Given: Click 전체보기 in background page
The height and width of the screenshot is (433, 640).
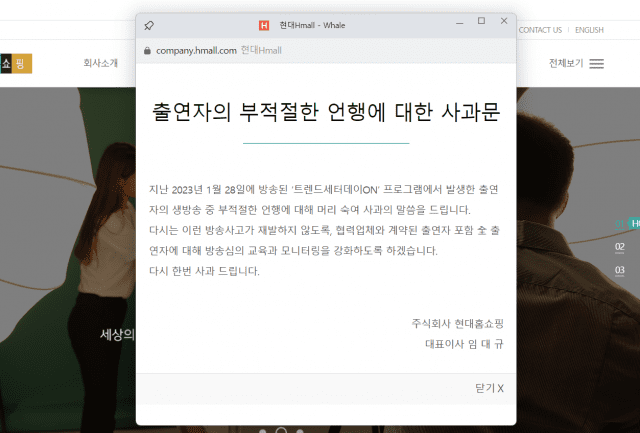Looking at the screenshot, I should point(566,63).
